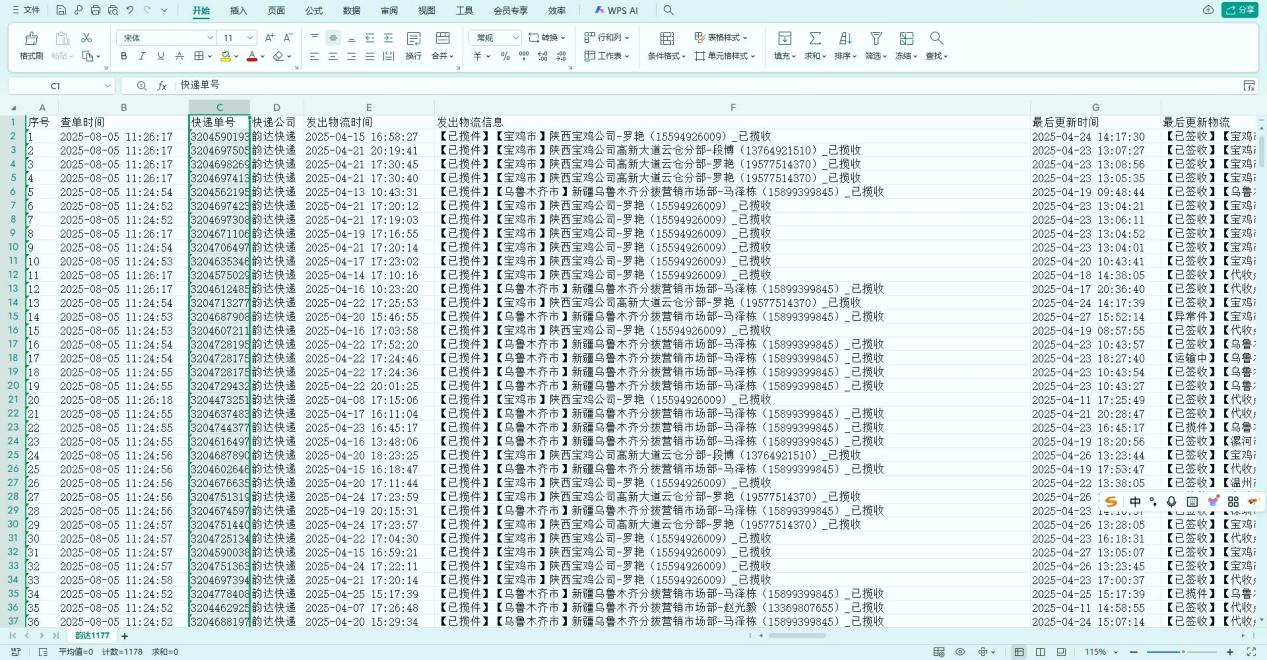Click header cell 最后更新时间
The image size is (1267, 660).
point(1096,122)
